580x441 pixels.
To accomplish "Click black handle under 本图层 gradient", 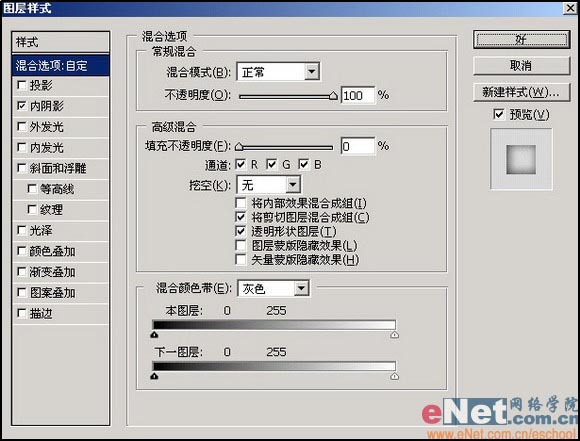I will (154, 335).
